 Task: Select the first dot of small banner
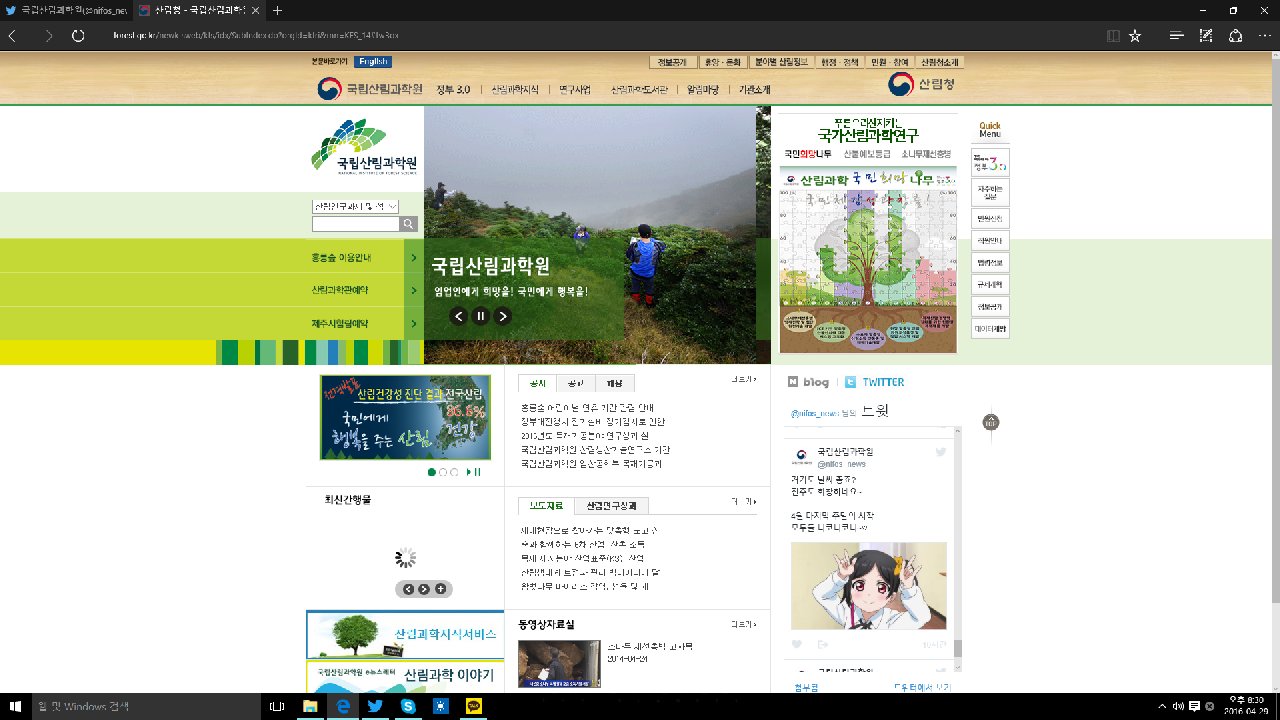tap(432, 472)
